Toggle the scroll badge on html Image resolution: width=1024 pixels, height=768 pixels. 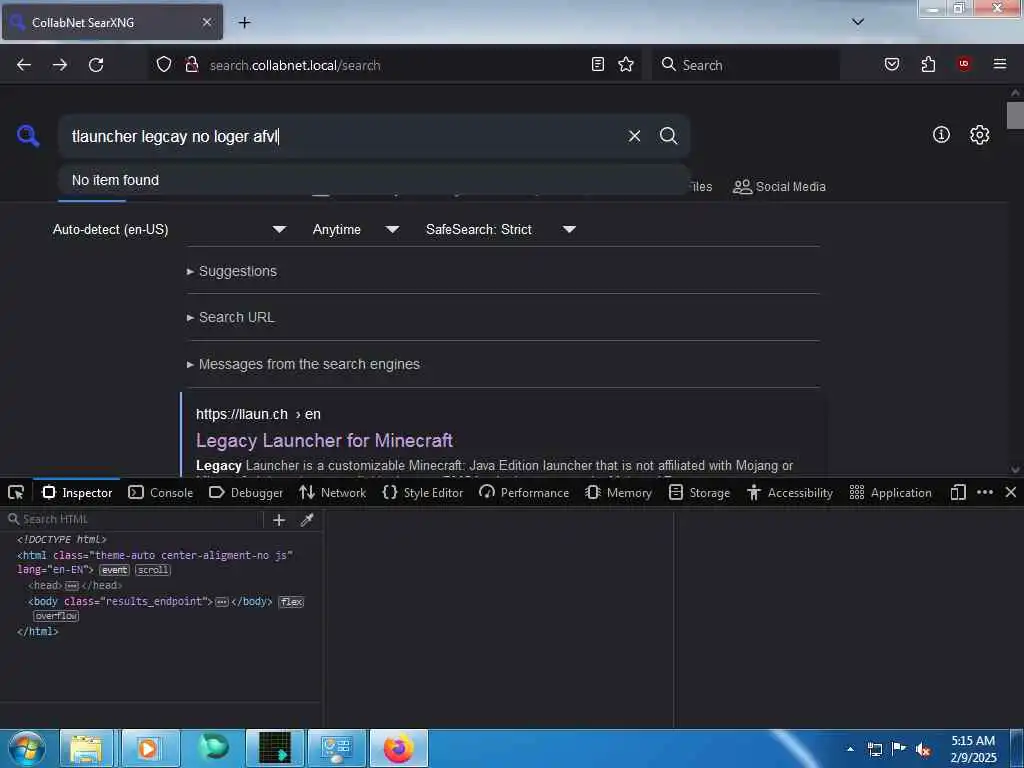click(x=153, y=570)
